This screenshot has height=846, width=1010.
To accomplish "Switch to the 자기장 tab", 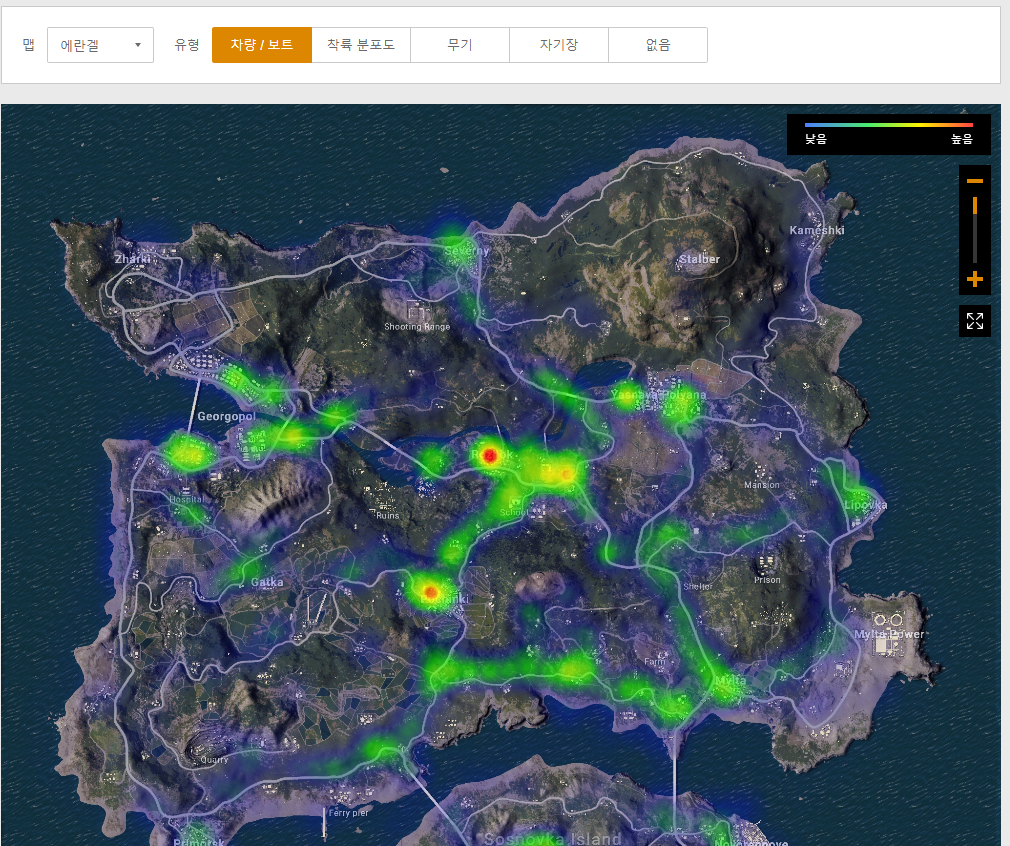I will pyautogui.click(x=559, y=45).
